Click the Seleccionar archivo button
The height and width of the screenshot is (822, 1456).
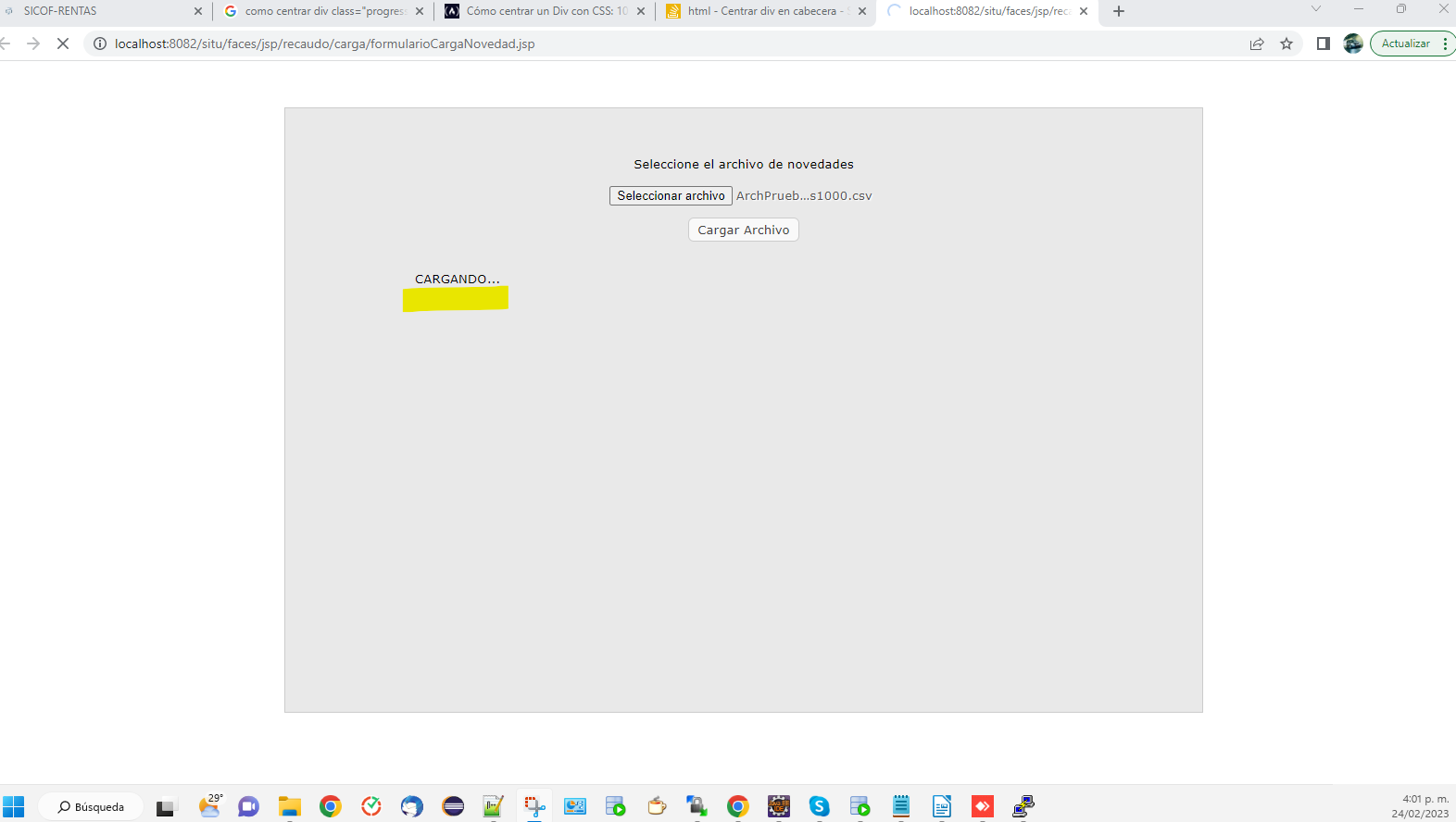pos(671,196)
